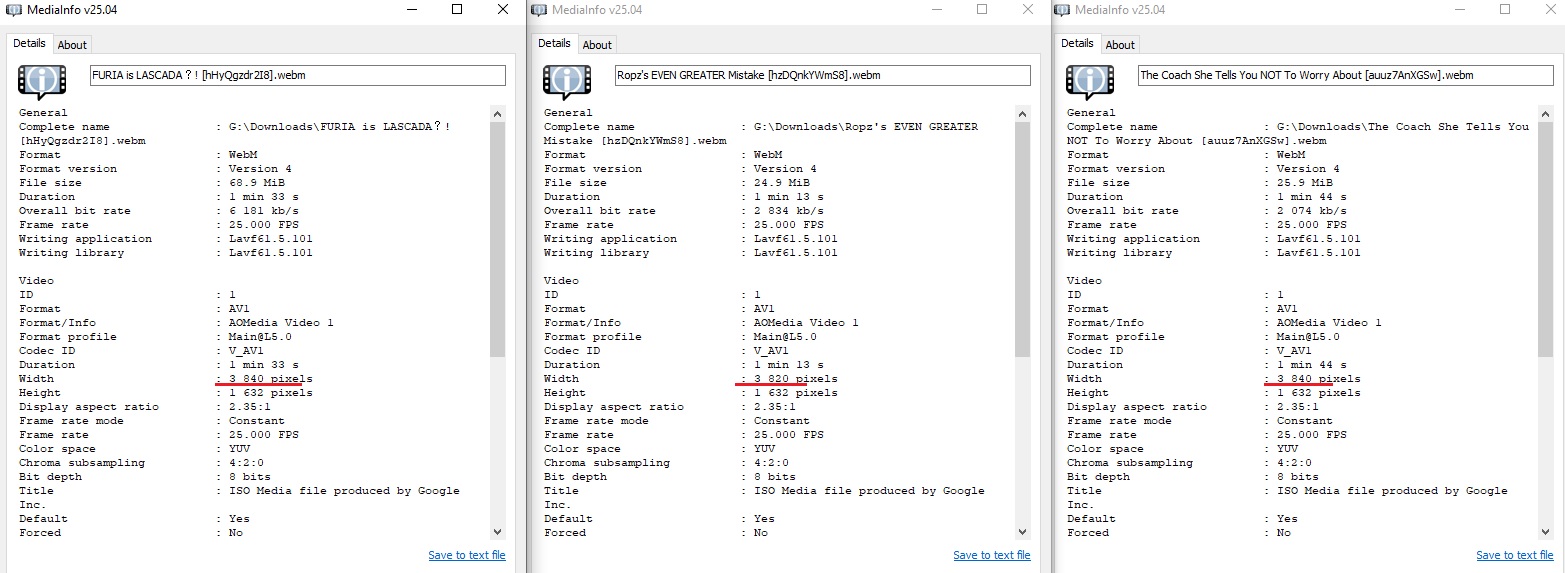Click the title bar app icon of left MediaInfo window

point(13,10)
